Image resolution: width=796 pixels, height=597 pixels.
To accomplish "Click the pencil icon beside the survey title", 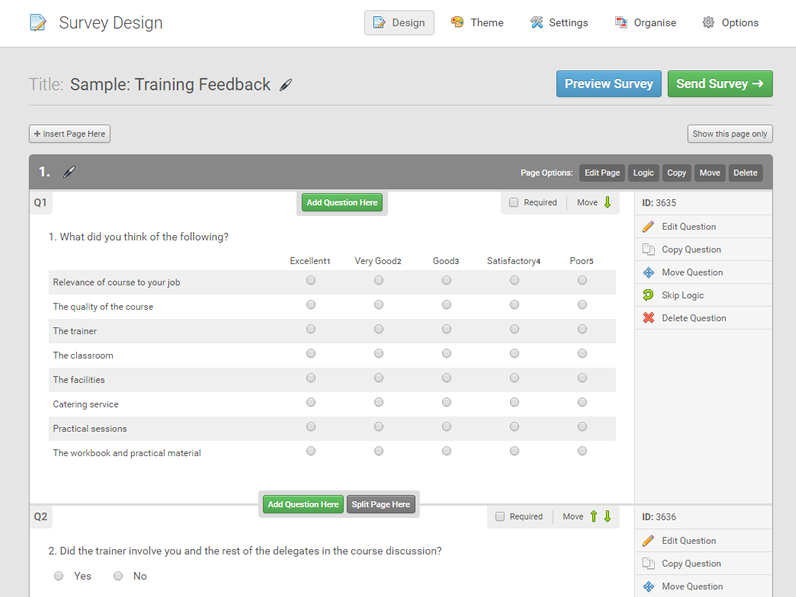I will pyautogui.click(x=286, y=85).
